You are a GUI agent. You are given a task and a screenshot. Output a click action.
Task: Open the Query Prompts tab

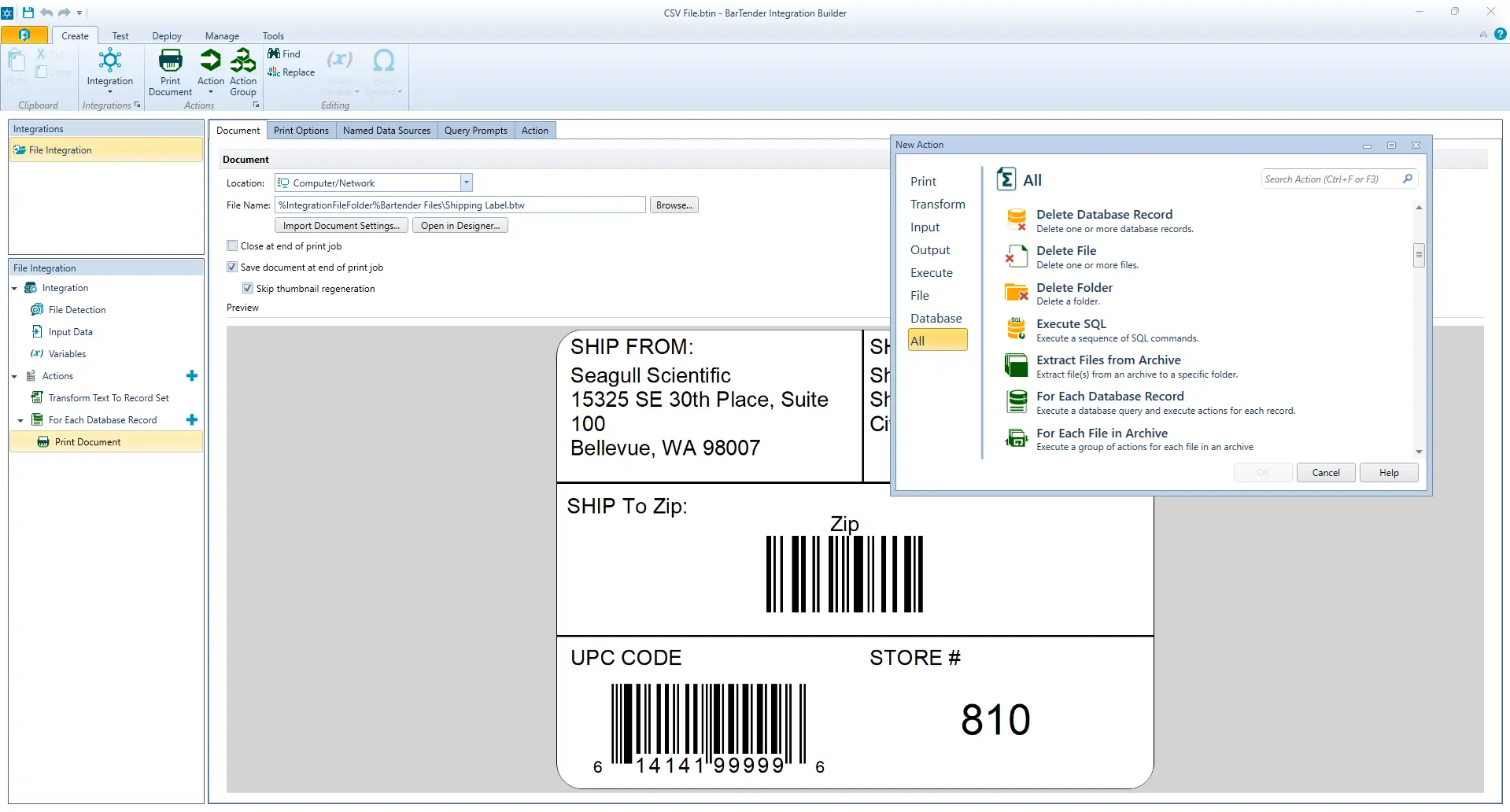pos(475,131)
